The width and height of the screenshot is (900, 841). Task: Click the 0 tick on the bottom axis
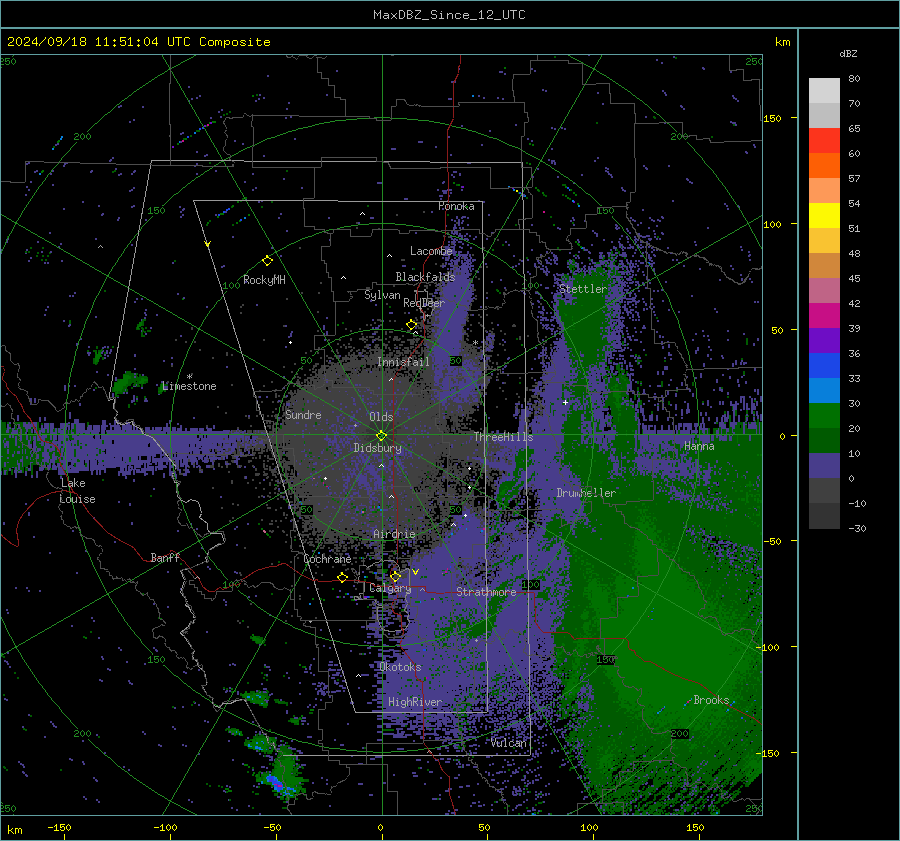point(380,827)
